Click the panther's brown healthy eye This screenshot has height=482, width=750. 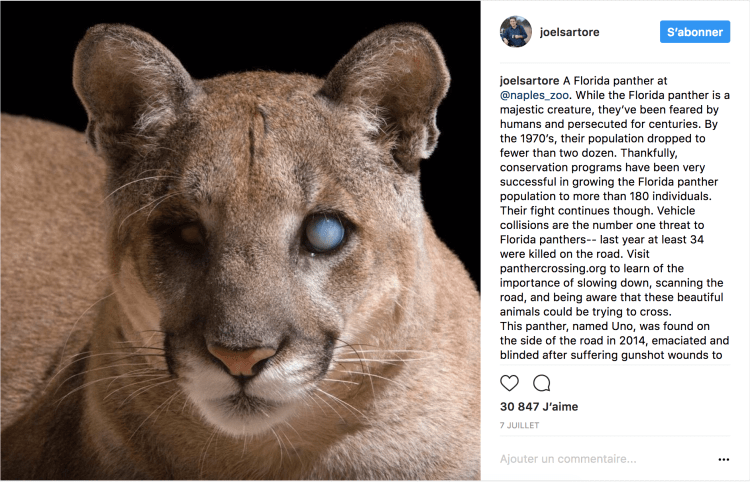[192, 232]
